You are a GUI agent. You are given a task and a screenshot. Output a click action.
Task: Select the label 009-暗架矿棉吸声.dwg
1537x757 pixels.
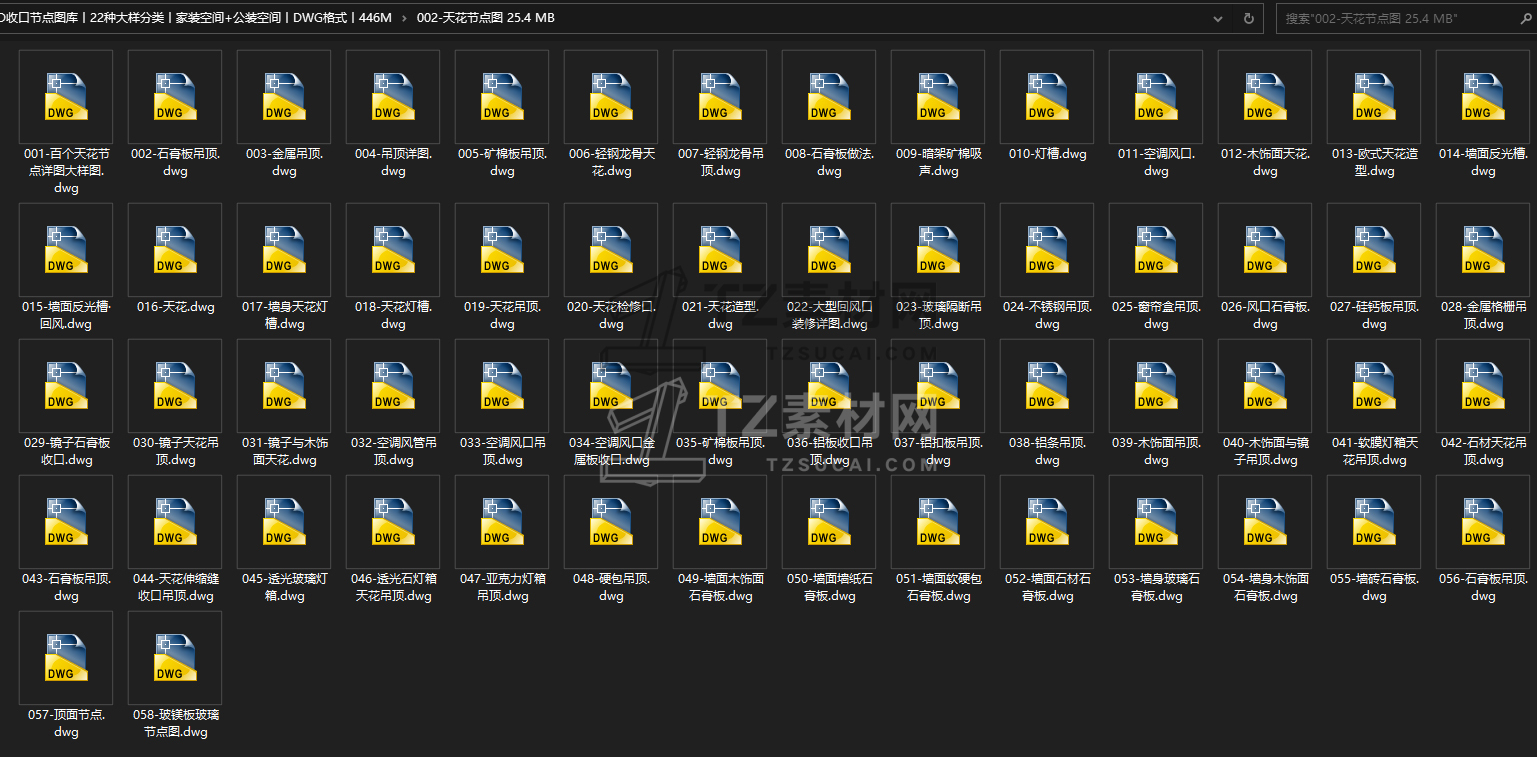[x=938, y=163]
